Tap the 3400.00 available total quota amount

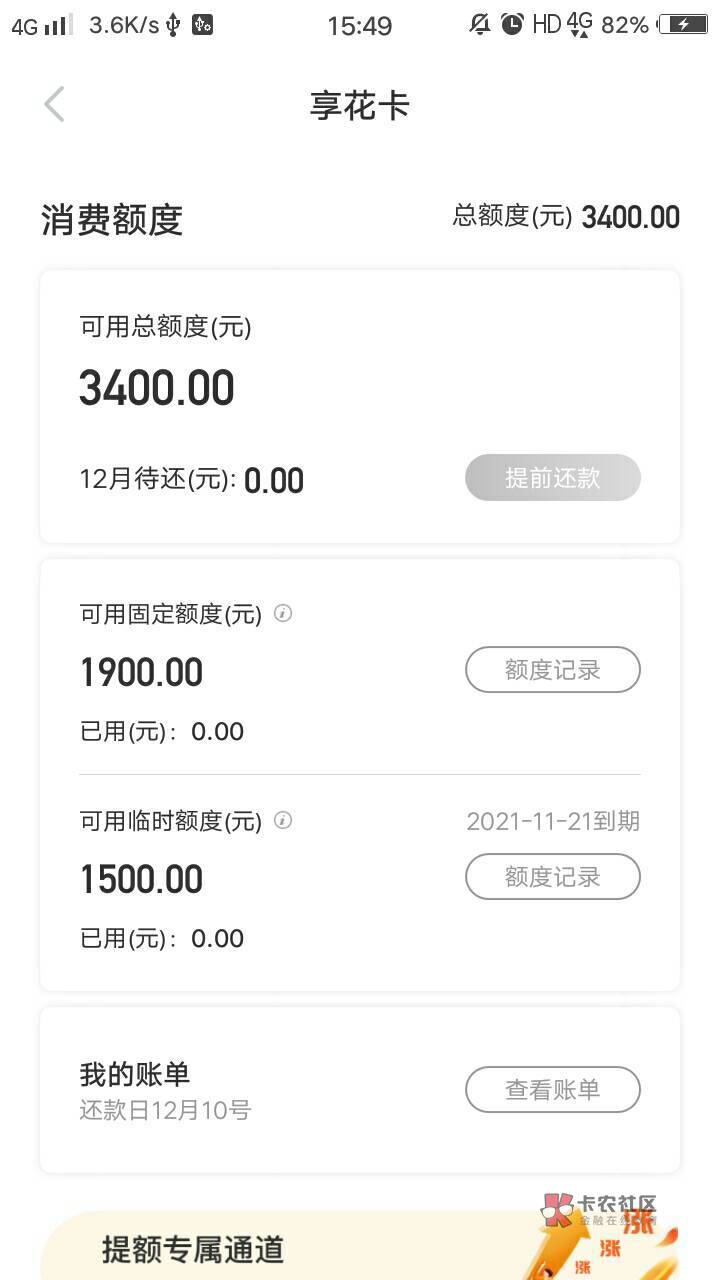157,389
